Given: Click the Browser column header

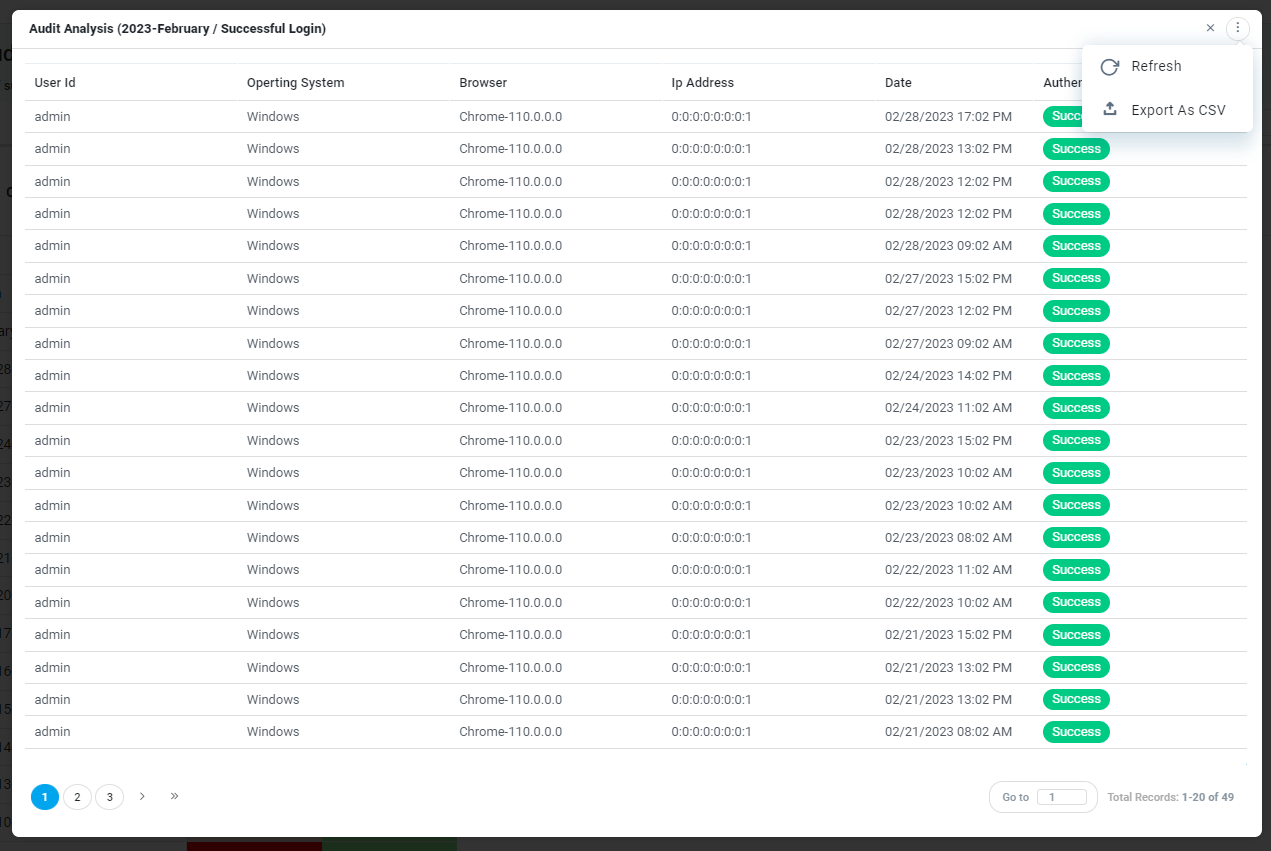Looking at the screenshot, I should pyautogui.click(x=483, y=83).
